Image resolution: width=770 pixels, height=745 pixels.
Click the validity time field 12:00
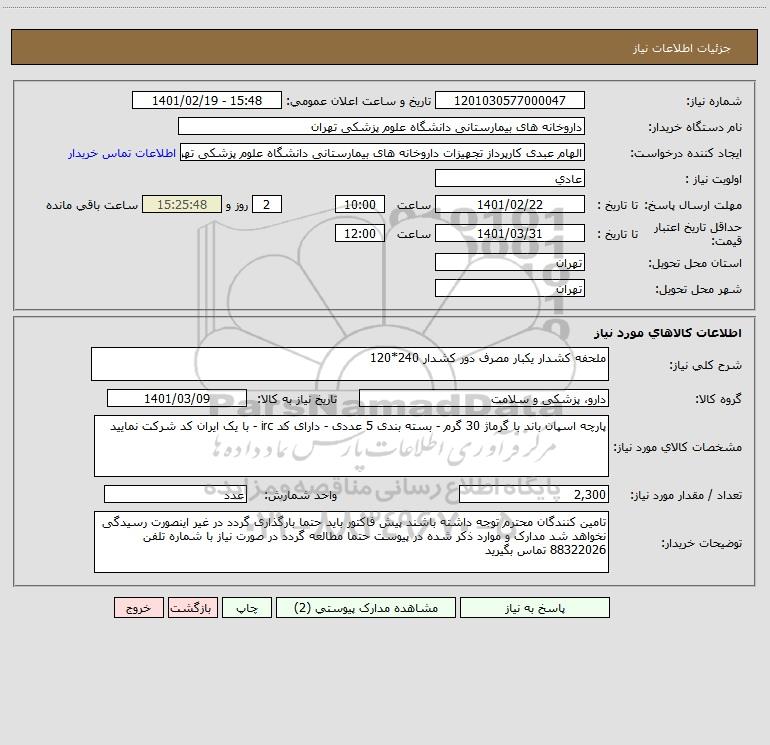coord(359,233)
